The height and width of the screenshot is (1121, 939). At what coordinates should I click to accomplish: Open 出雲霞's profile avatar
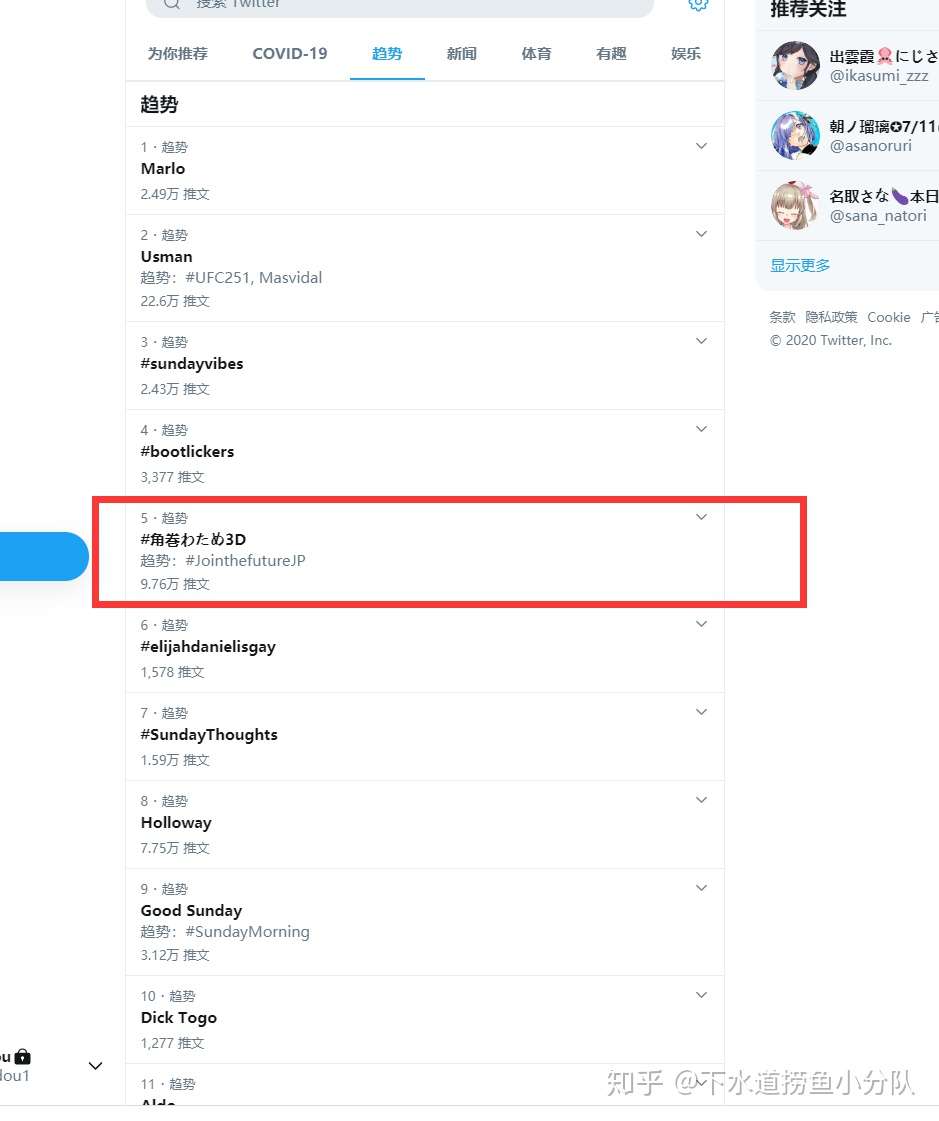coord(794,65)
